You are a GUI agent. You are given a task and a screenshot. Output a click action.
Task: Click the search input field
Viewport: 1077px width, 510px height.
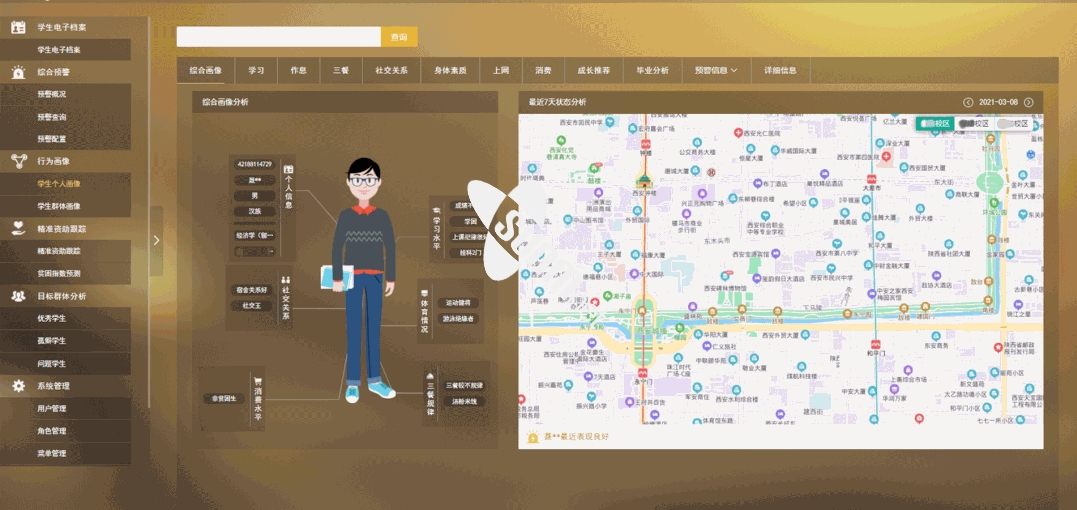pyautogui.click(x=278, y=37)
